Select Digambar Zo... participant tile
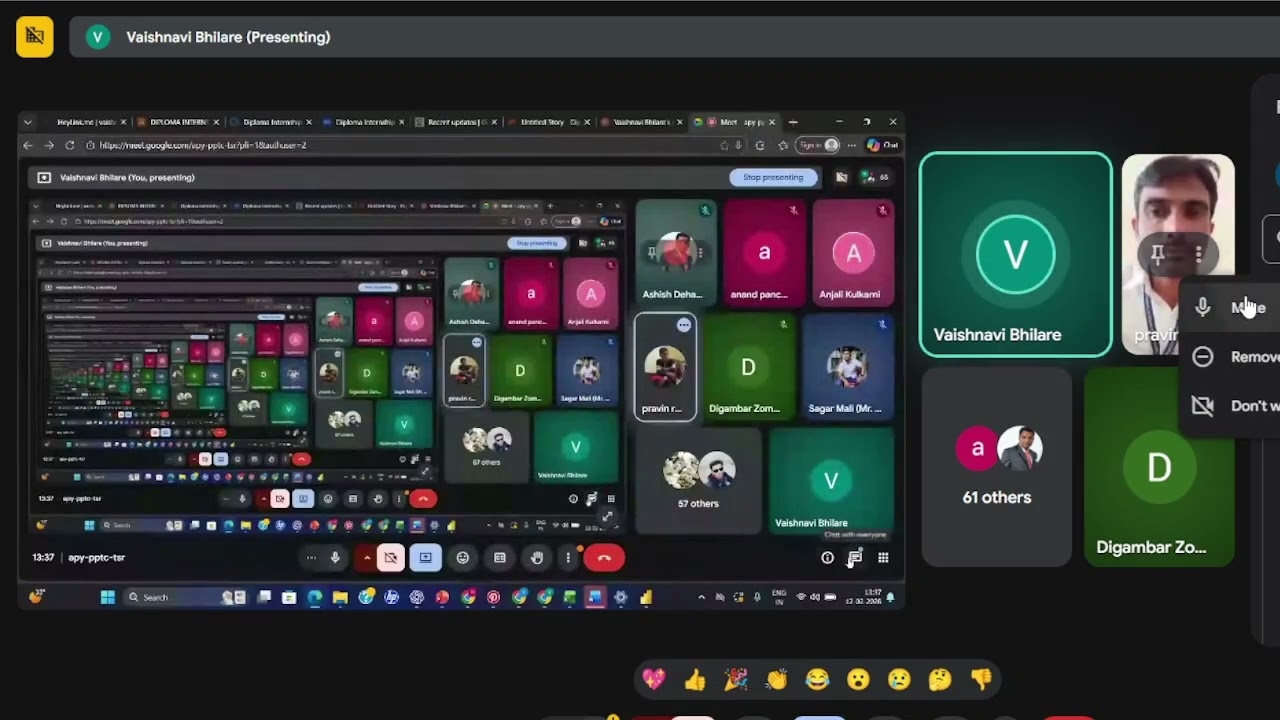This screenshot has width=1280, height=720. point(1159,466)
